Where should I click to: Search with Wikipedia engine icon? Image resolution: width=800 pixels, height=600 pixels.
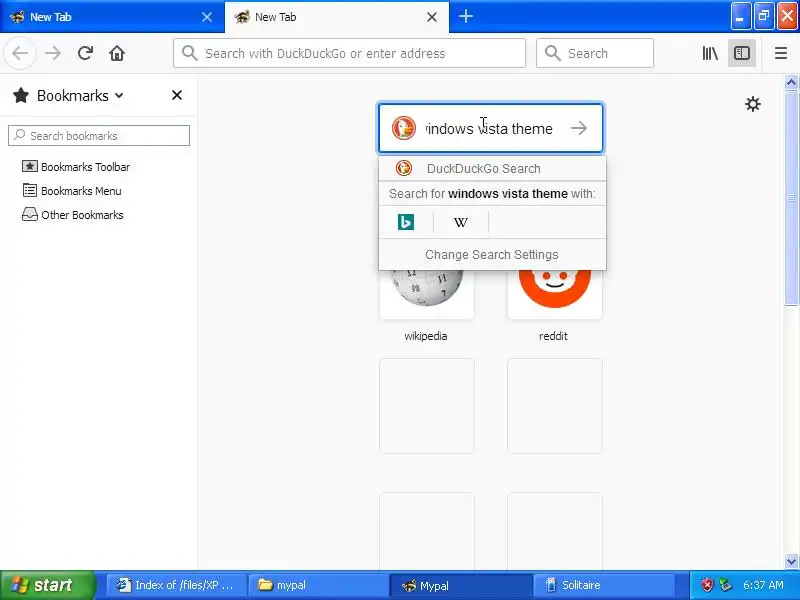pos(461,222)
